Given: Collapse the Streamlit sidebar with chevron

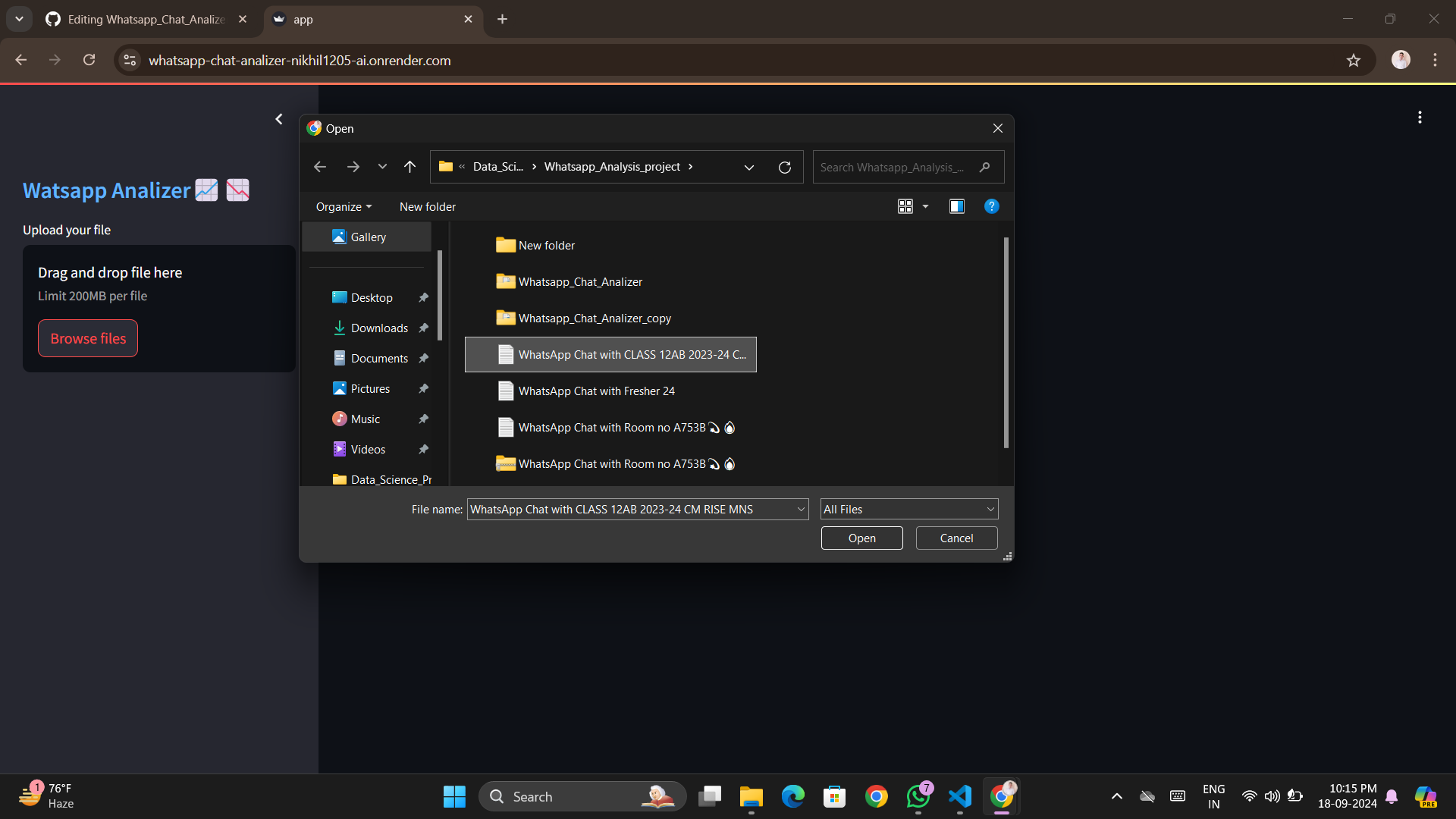Looking at the screenshot, I should coord(279,119).
